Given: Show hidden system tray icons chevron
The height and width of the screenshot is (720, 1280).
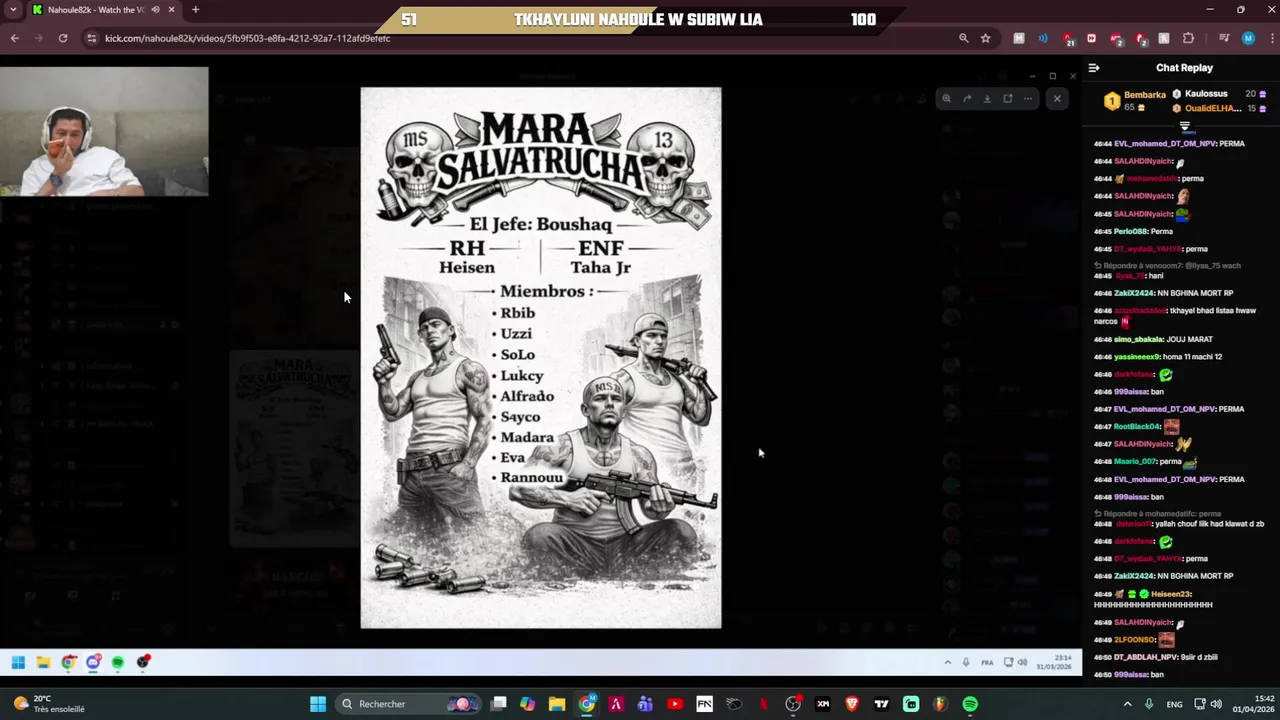Looking at the screenshot, I should [x=1127, y=704].
